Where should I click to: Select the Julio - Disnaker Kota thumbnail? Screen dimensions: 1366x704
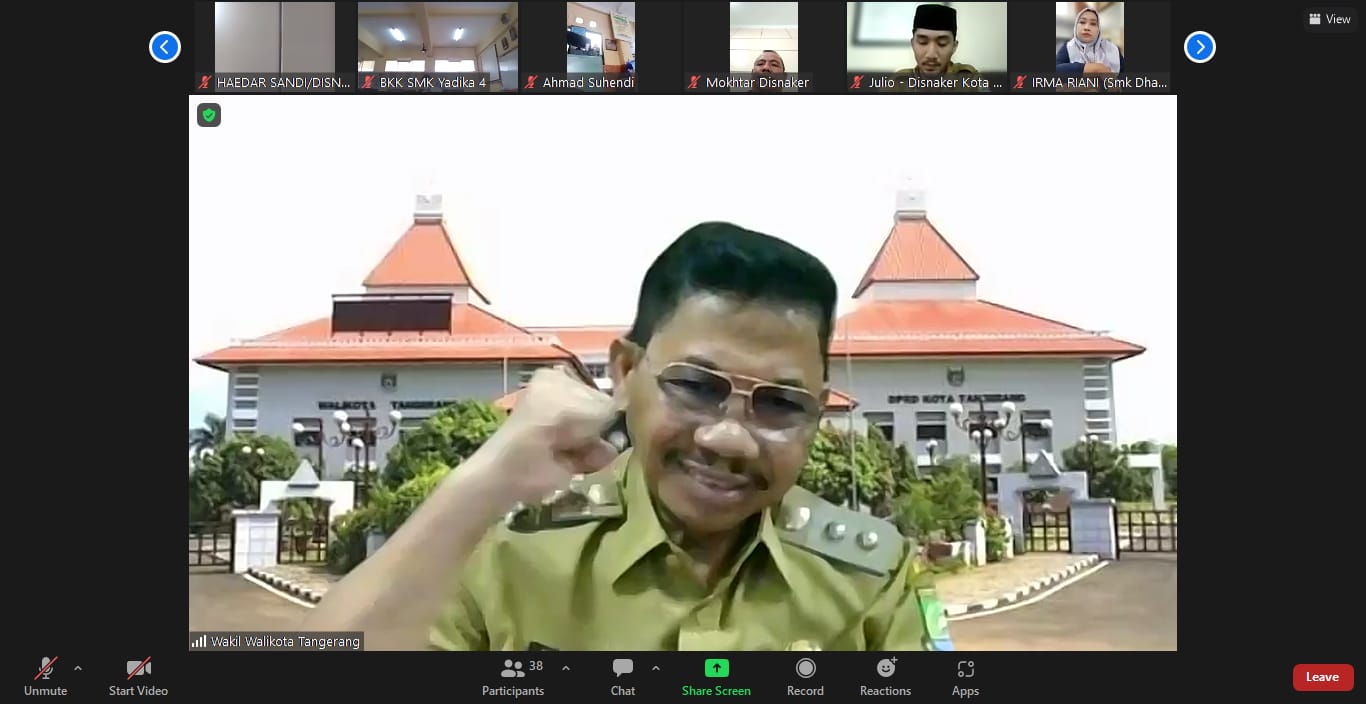(927, 46)
